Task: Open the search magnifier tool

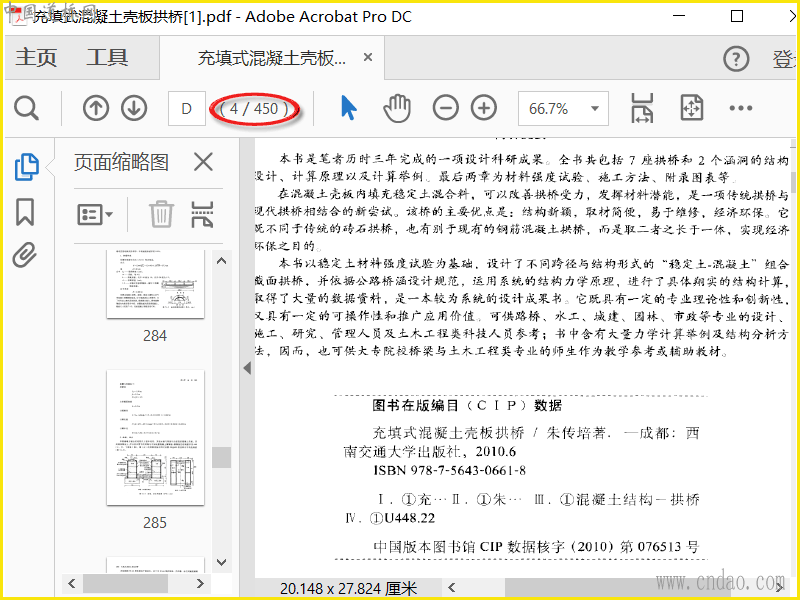Action: coord(26,108)
